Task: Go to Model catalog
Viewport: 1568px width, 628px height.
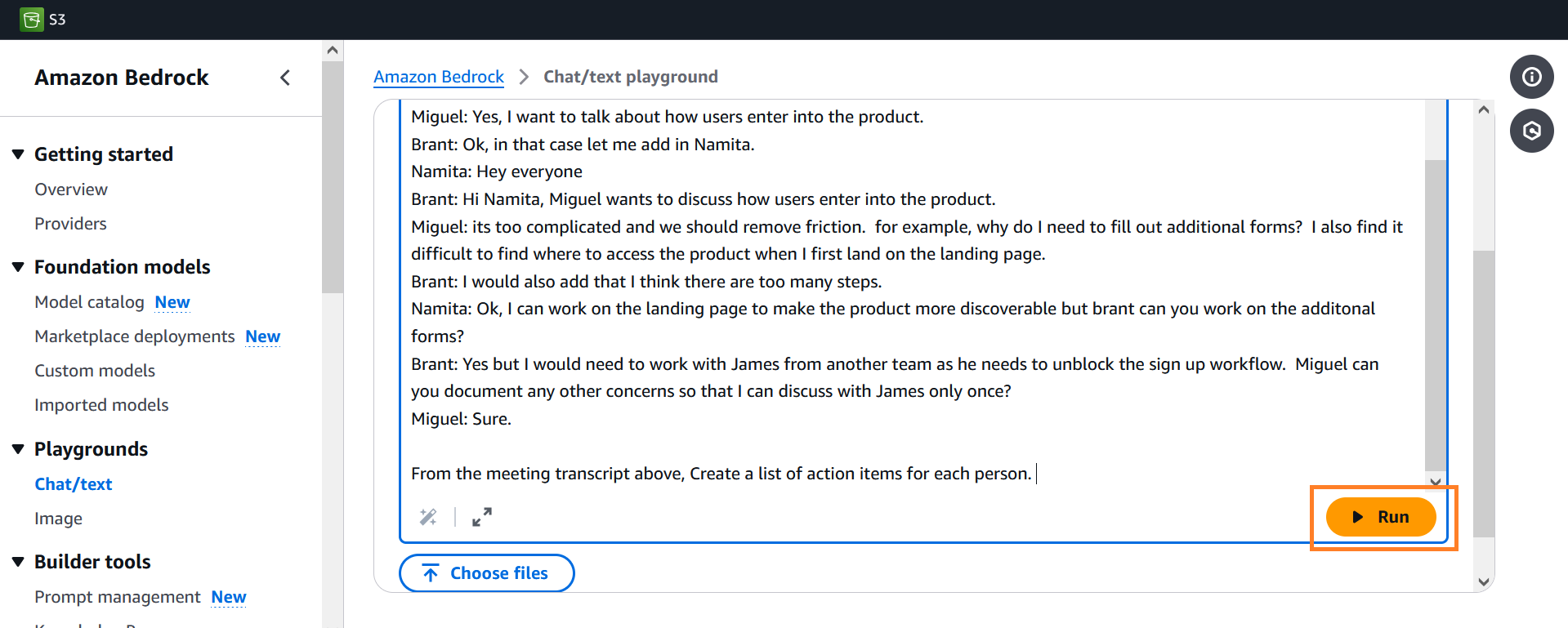Action: pyautogui.click(x=89, y=302)
